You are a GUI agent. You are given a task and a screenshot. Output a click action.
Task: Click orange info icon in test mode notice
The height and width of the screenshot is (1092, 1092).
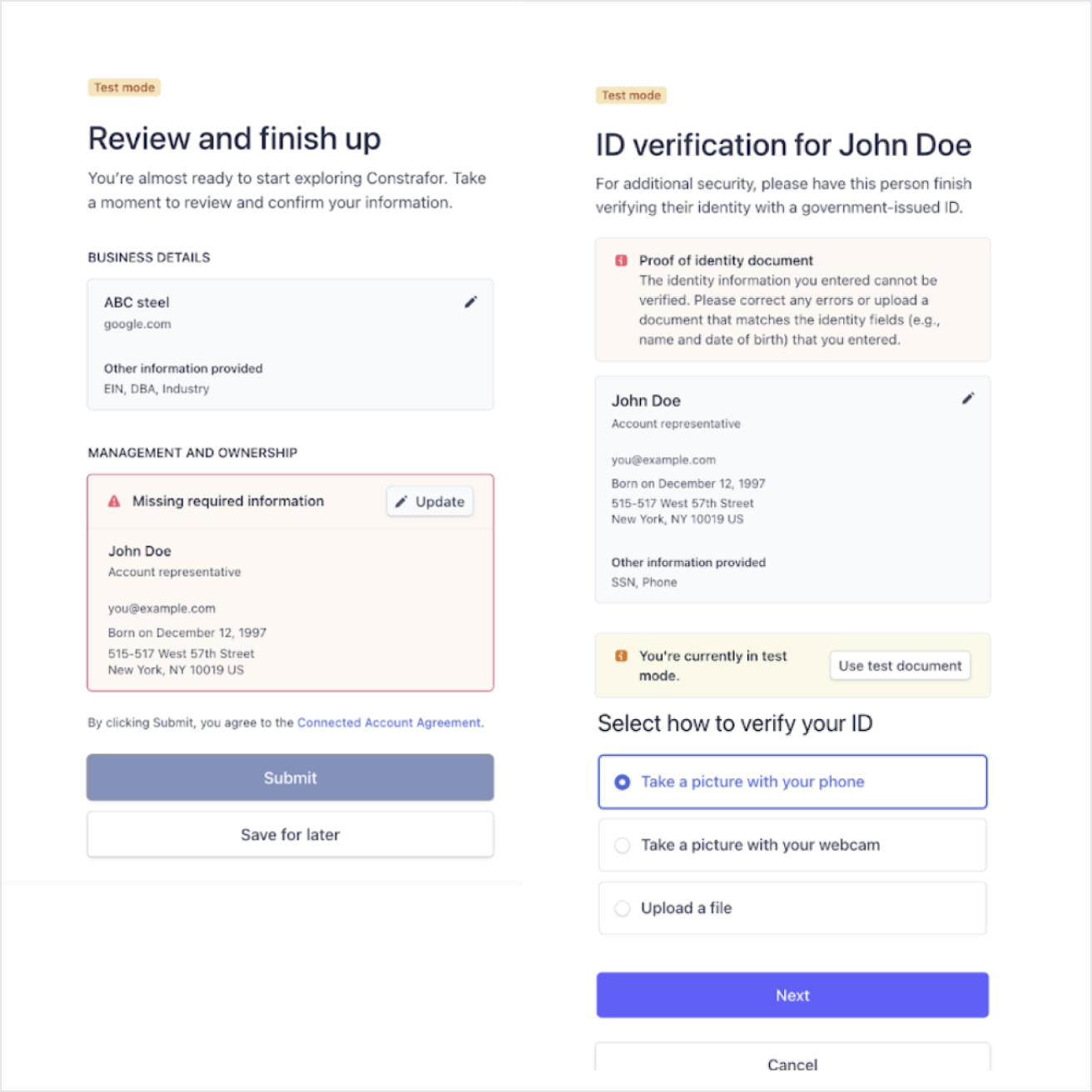click(x=621, y=656)
